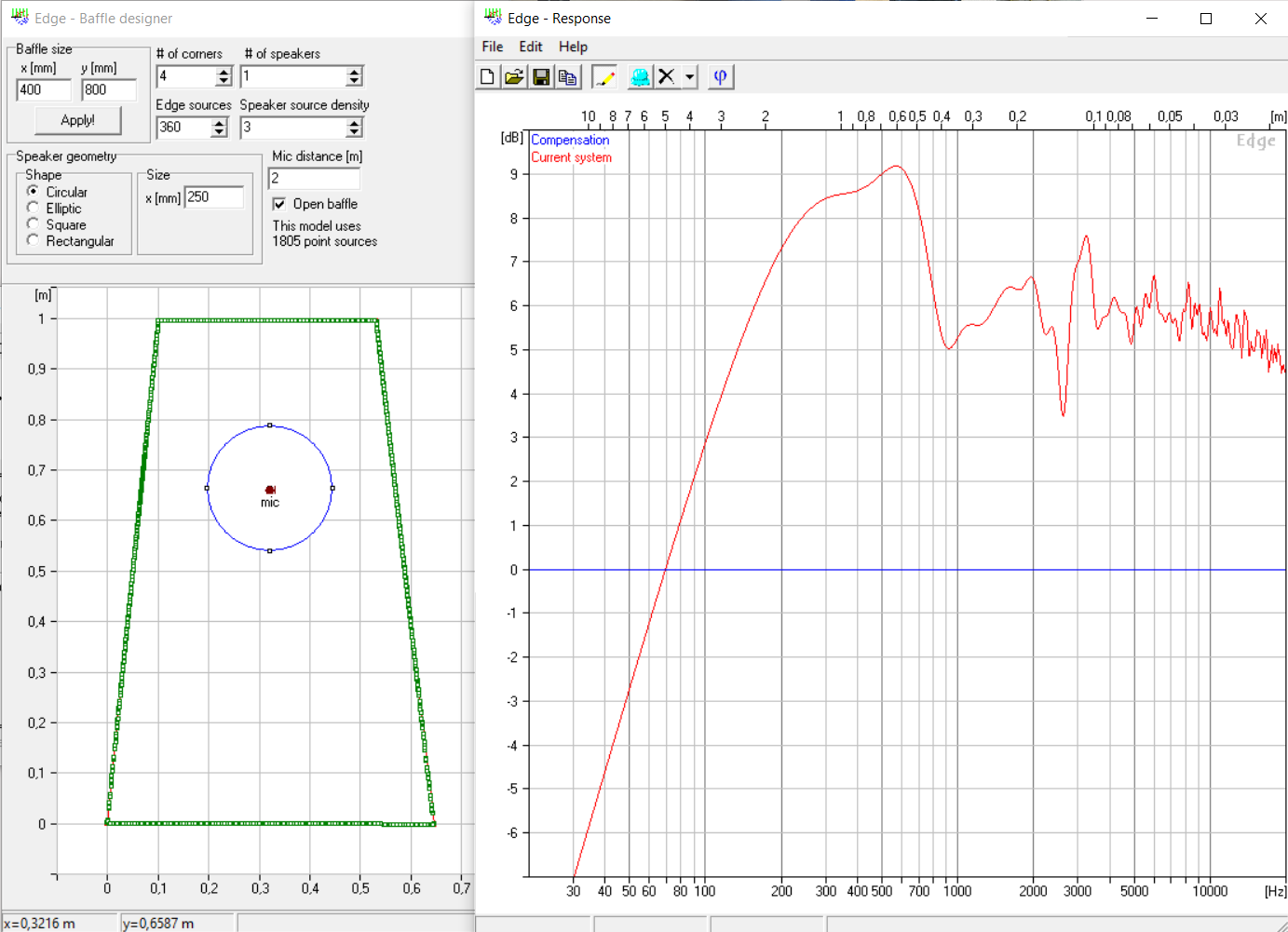
Task: Click the Edge Response window title icon
Action: pyautogui.click(x=493, y=18)
